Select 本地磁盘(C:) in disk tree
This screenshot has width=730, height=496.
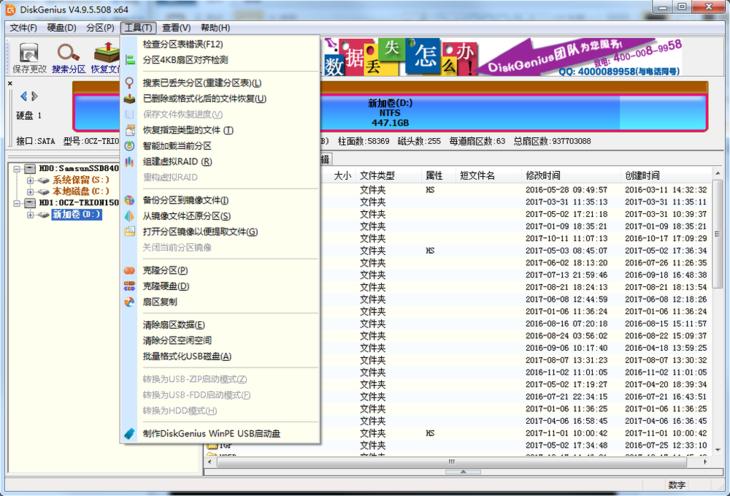click(x=81, y=191)
